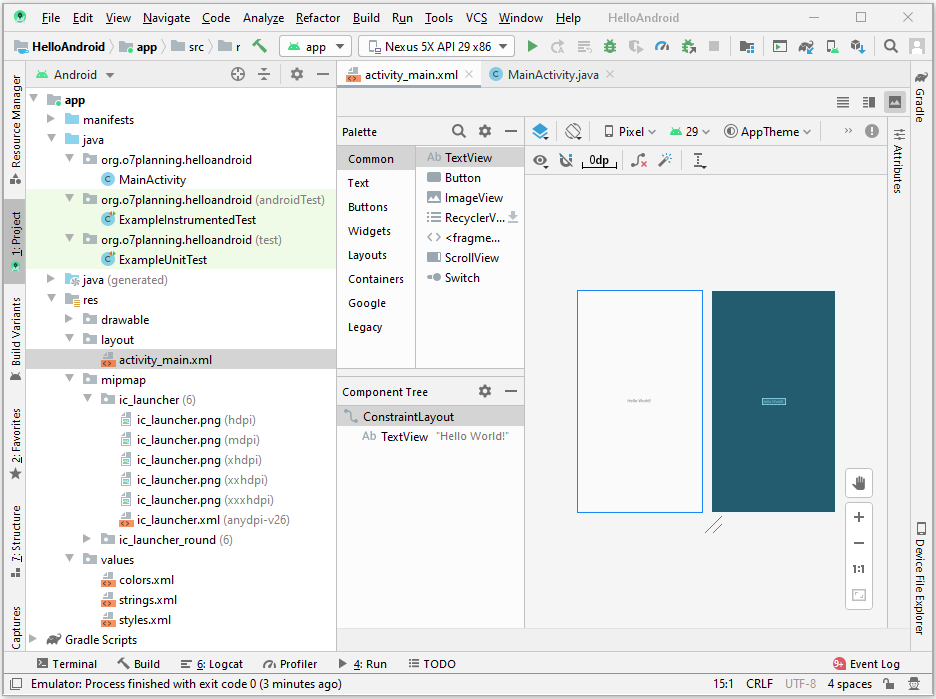Image resolution: width=936 pixels, height=699 pixels.
Task: Open the Attributes side panel
Action: point(898,160)
